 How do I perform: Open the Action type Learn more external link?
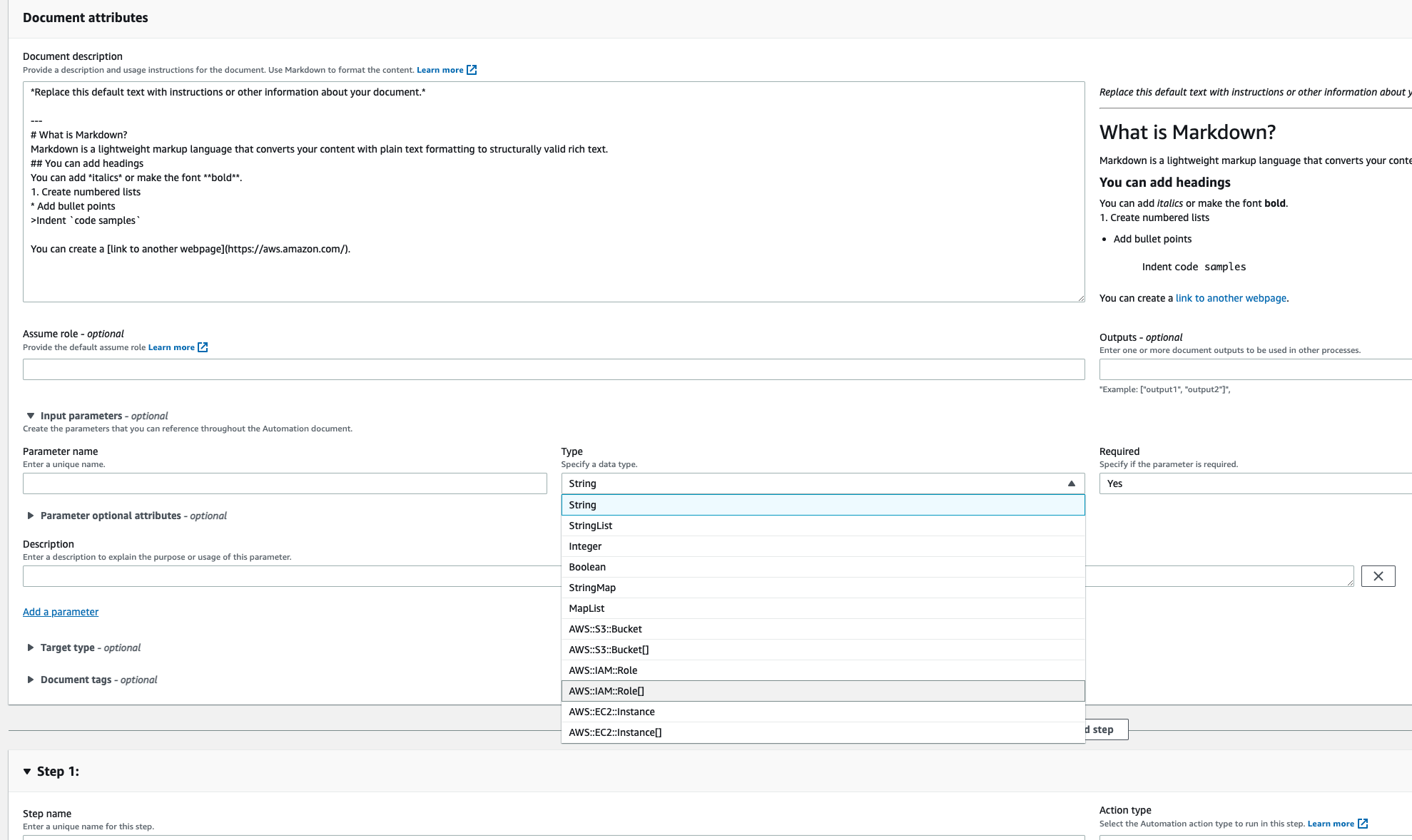pyautogui.click(x=1336, y=823)
